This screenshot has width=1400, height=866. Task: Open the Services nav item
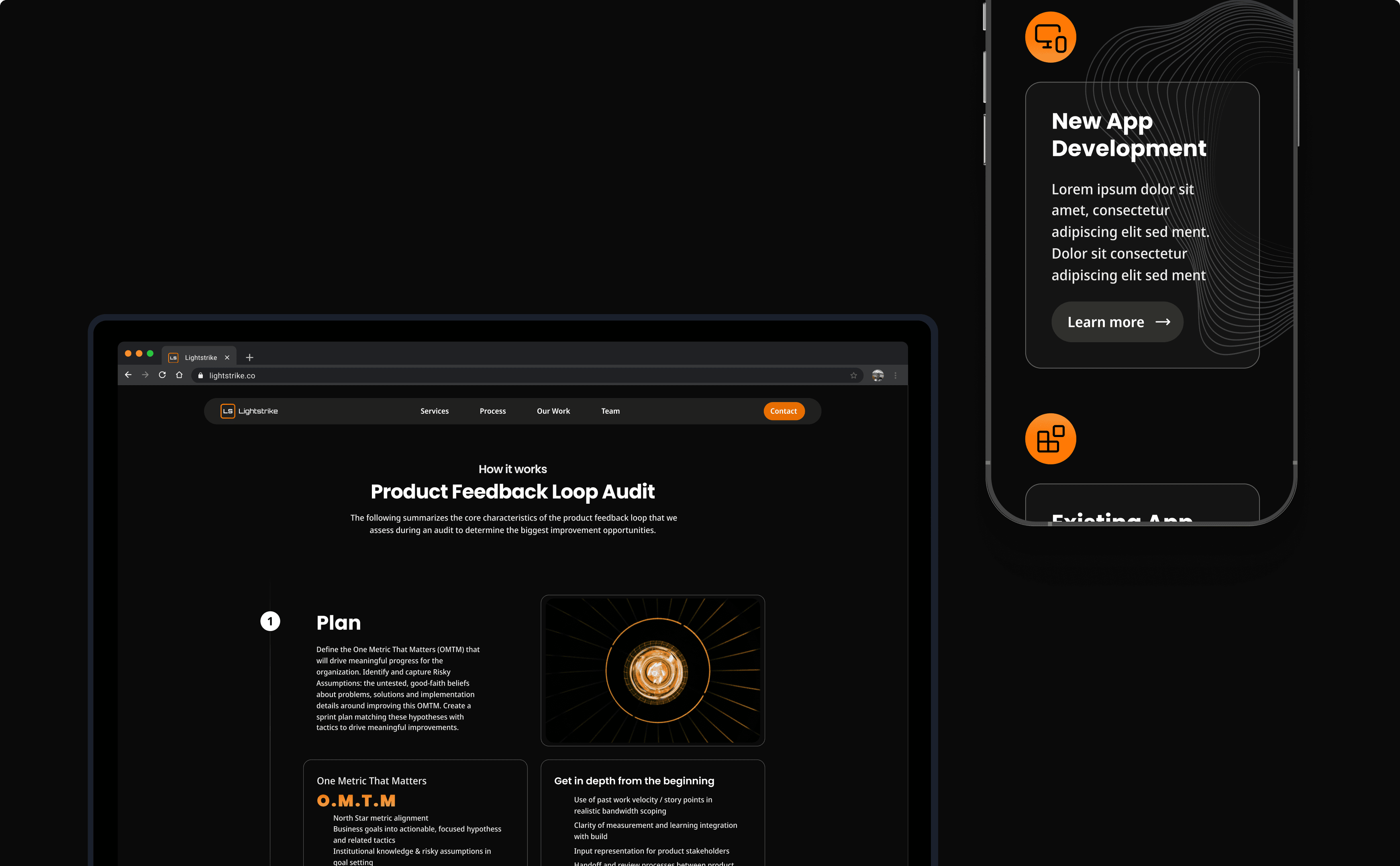tap(434, 411)
